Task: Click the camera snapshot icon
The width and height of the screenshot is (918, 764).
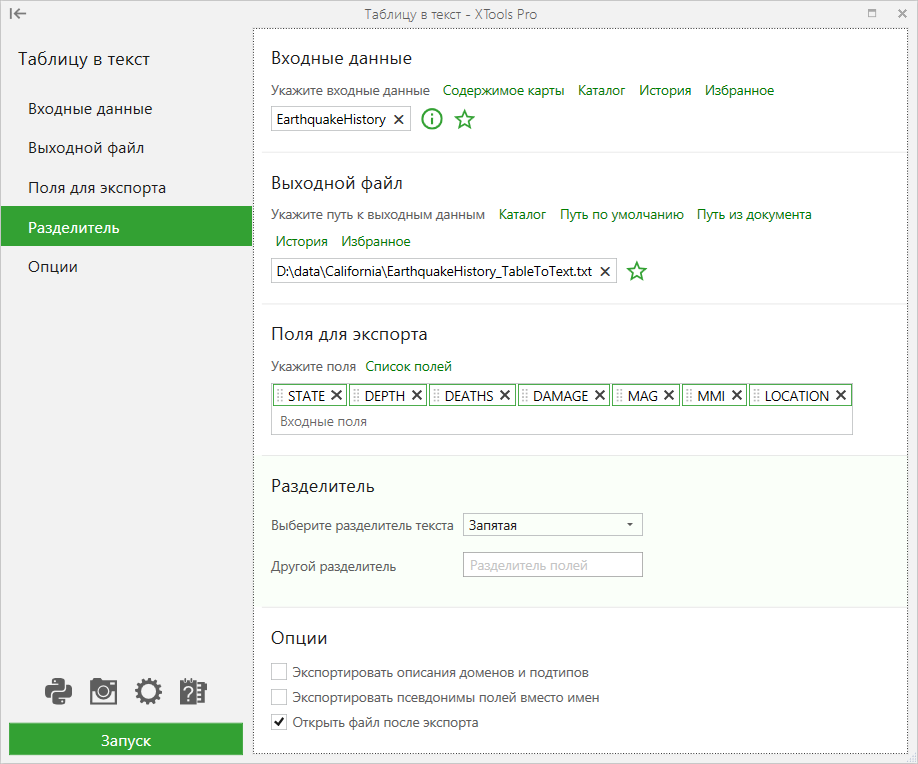Action: (x=104, y=691)
